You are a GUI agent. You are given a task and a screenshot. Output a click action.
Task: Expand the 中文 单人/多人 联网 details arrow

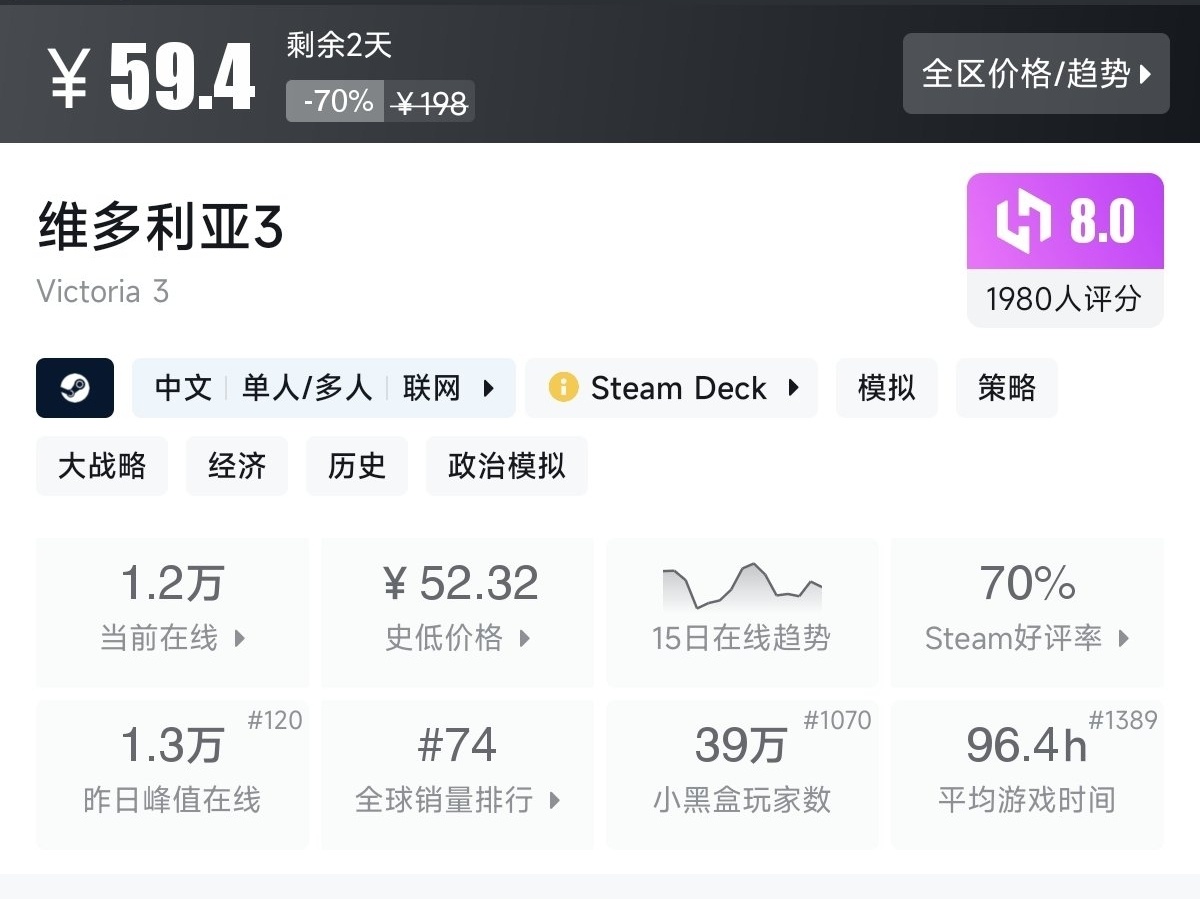point(489,388)
